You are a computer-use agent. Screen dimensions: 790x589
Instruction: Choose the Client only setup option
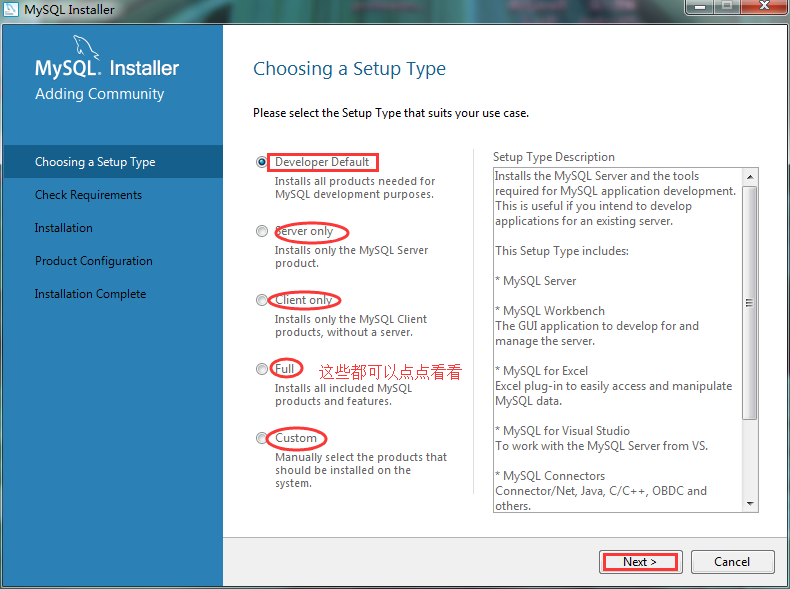261,300
